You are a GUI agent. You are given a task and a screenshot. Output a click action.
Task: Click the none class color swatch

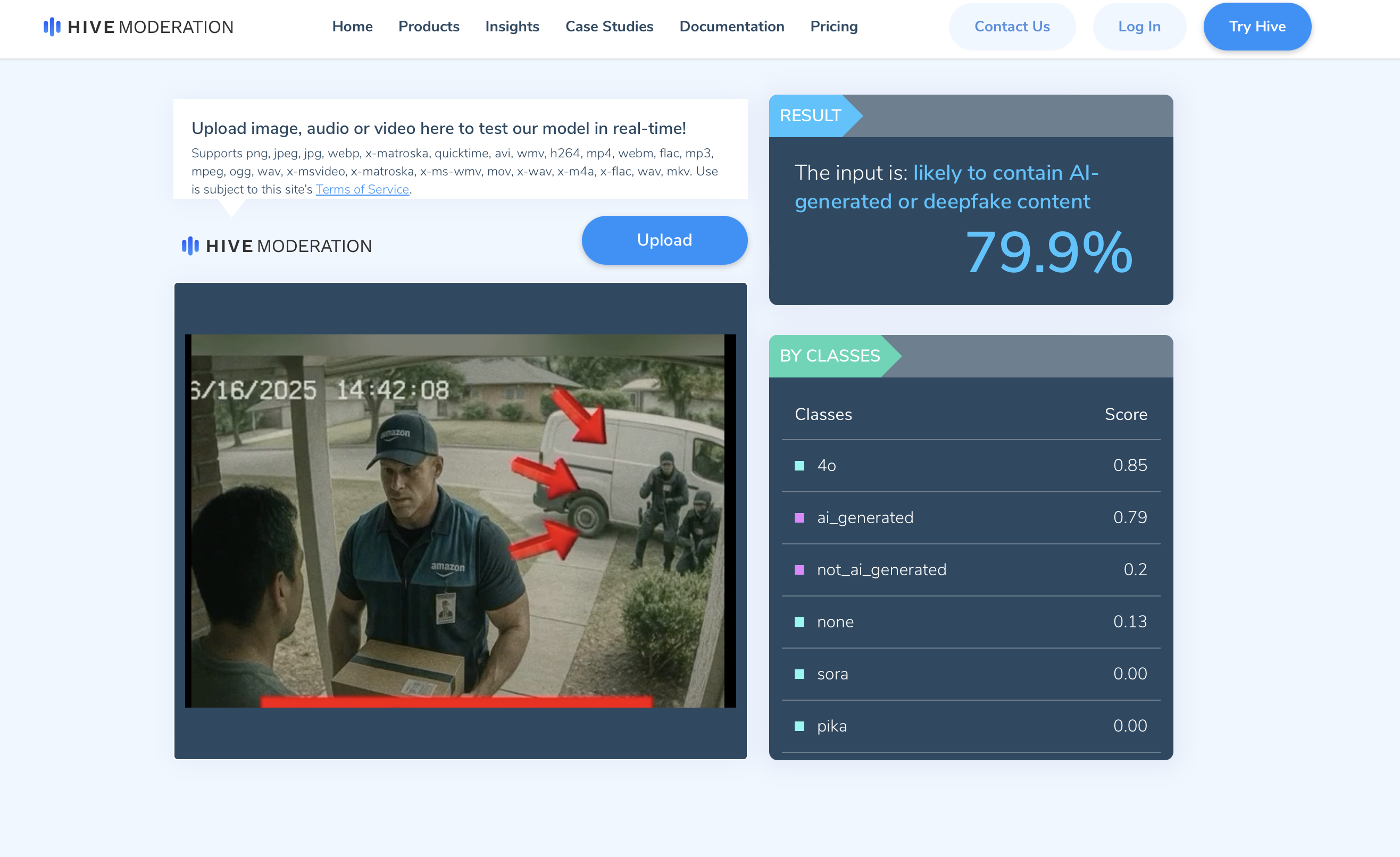(x=799, y=622)
